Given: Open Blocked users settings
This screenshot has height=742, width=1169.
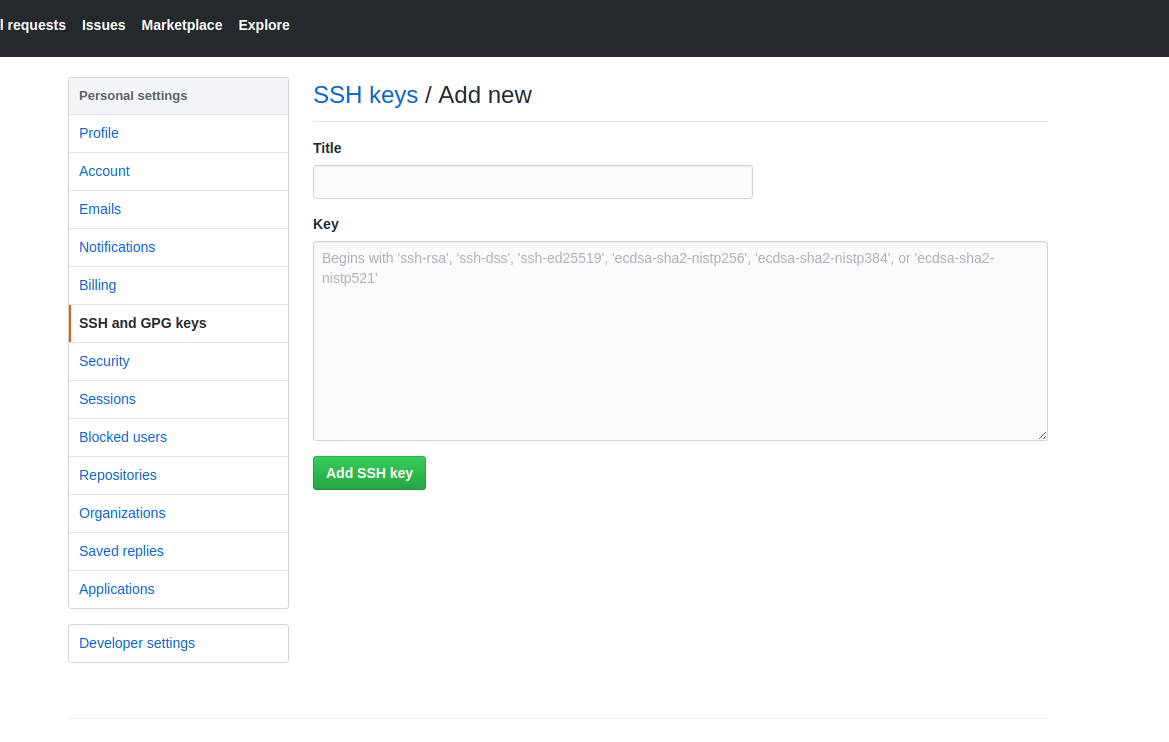Looking at the screenshot, I should [123, 437].
